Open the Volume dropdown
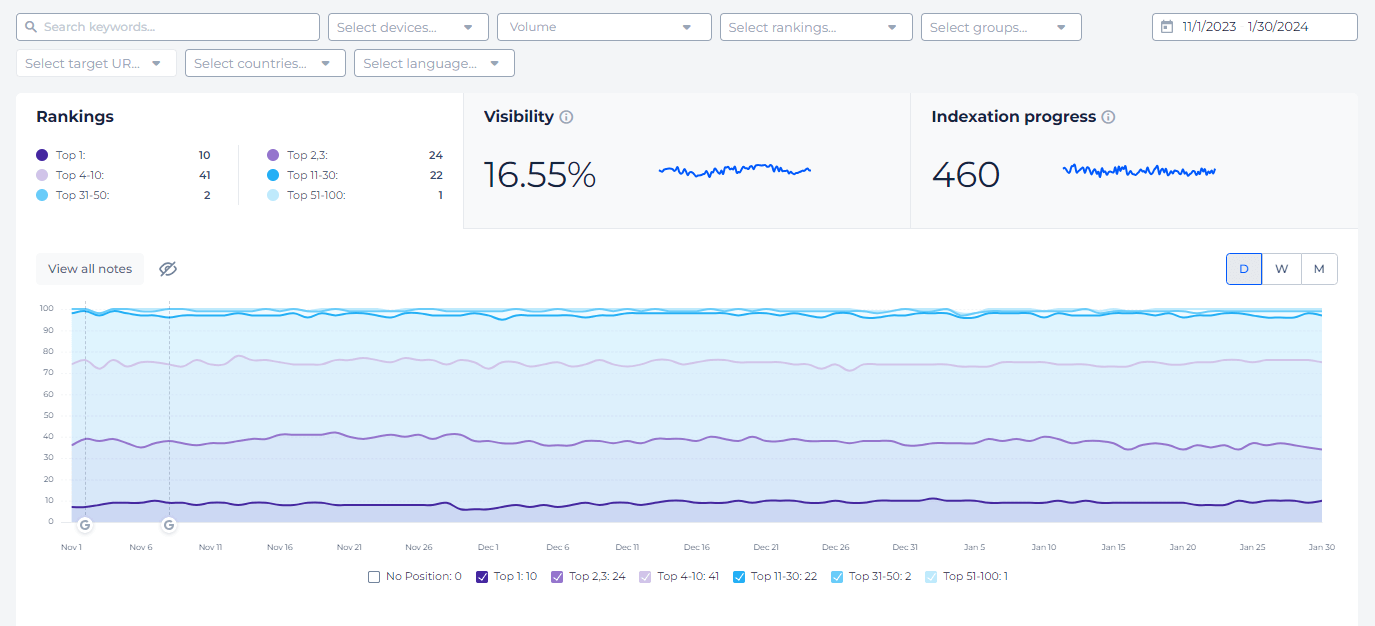1375x626 pixels. (604, 27)
